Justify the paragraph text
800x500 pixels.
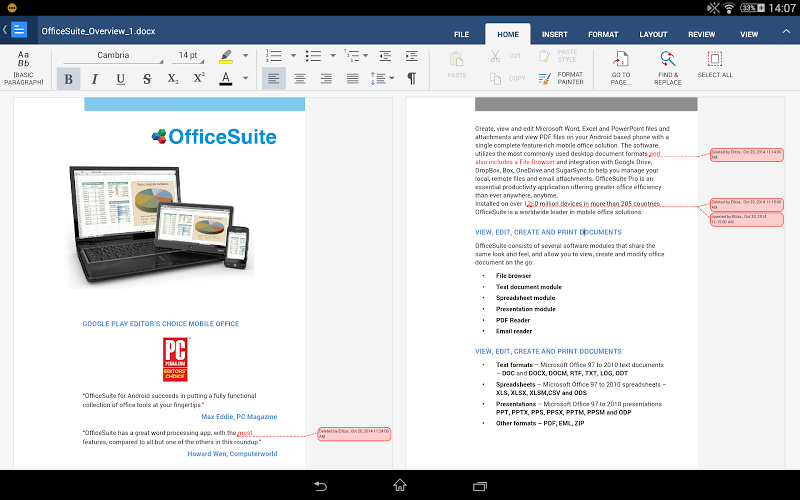pos(353,79)
